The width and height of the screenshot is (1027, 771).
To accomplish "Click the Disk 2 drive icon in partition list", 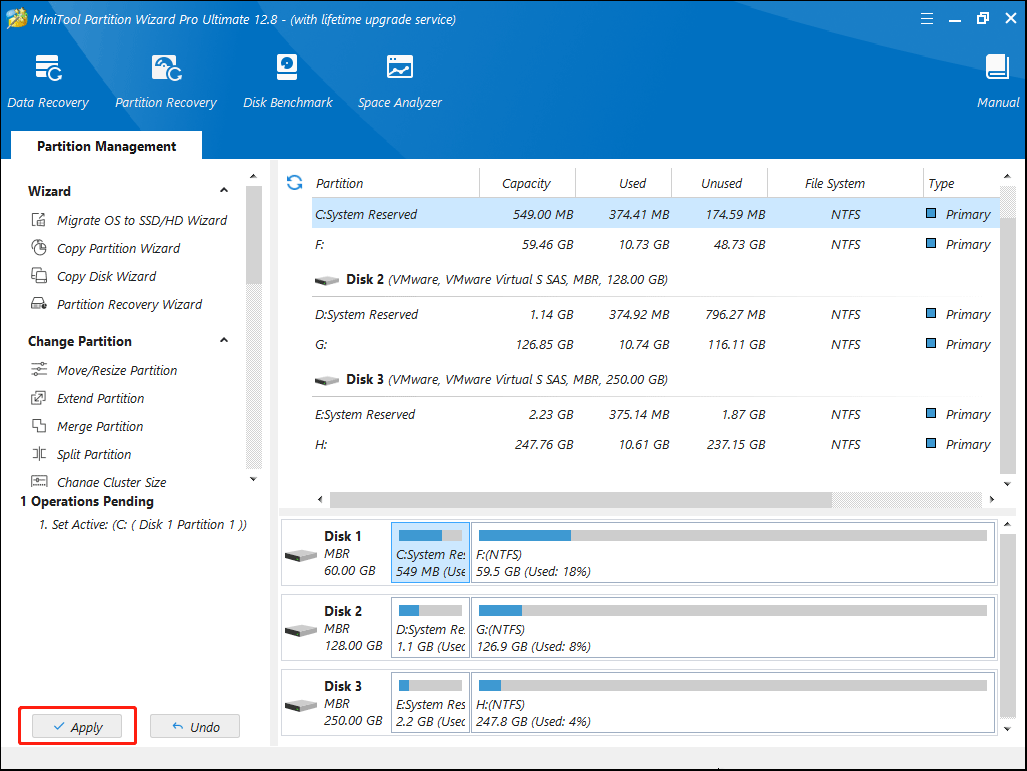I will click(327, 280).
